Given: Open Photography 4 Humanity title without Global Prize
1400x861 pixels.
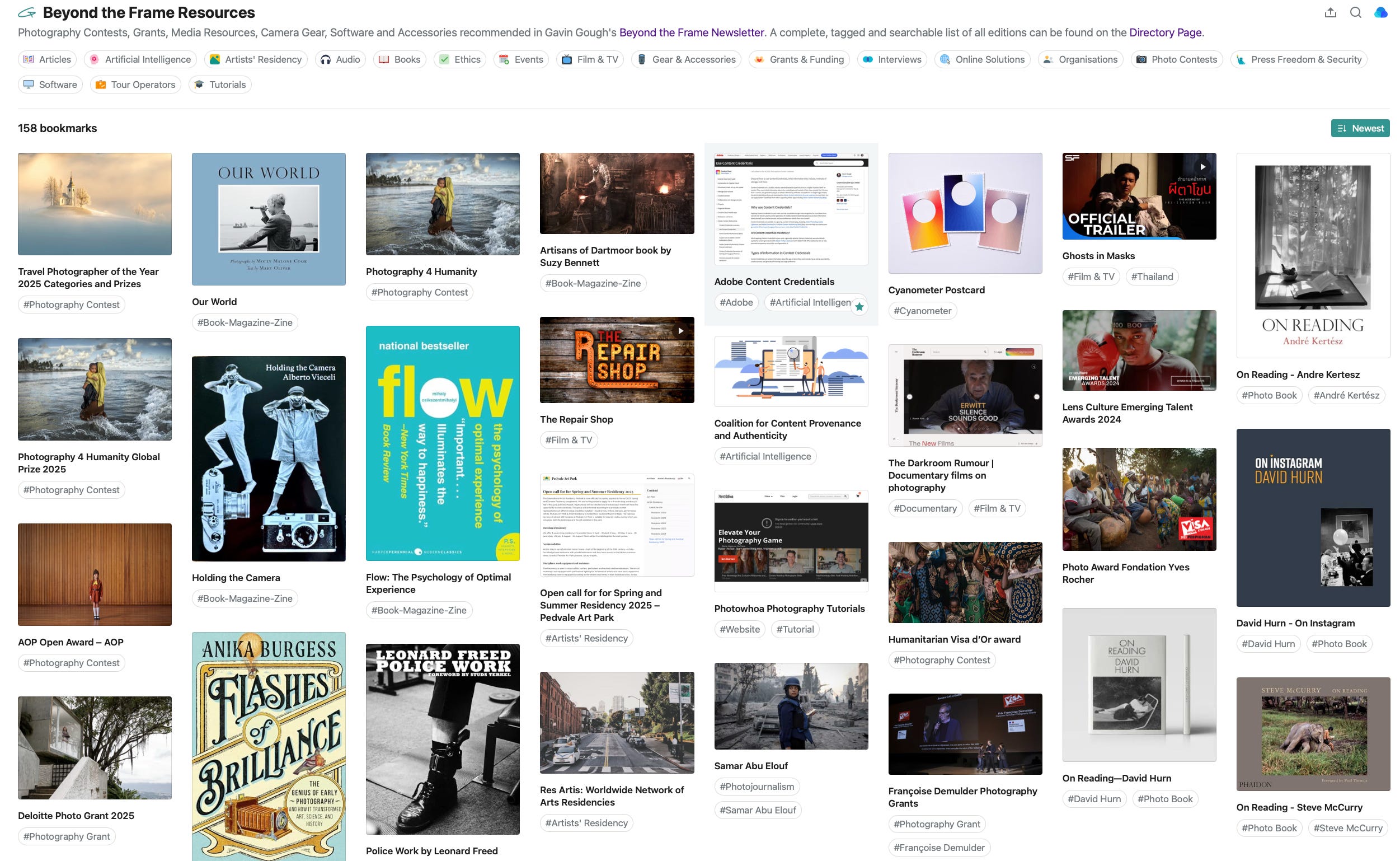Looking at the screenshot, I should pos(421,272).
